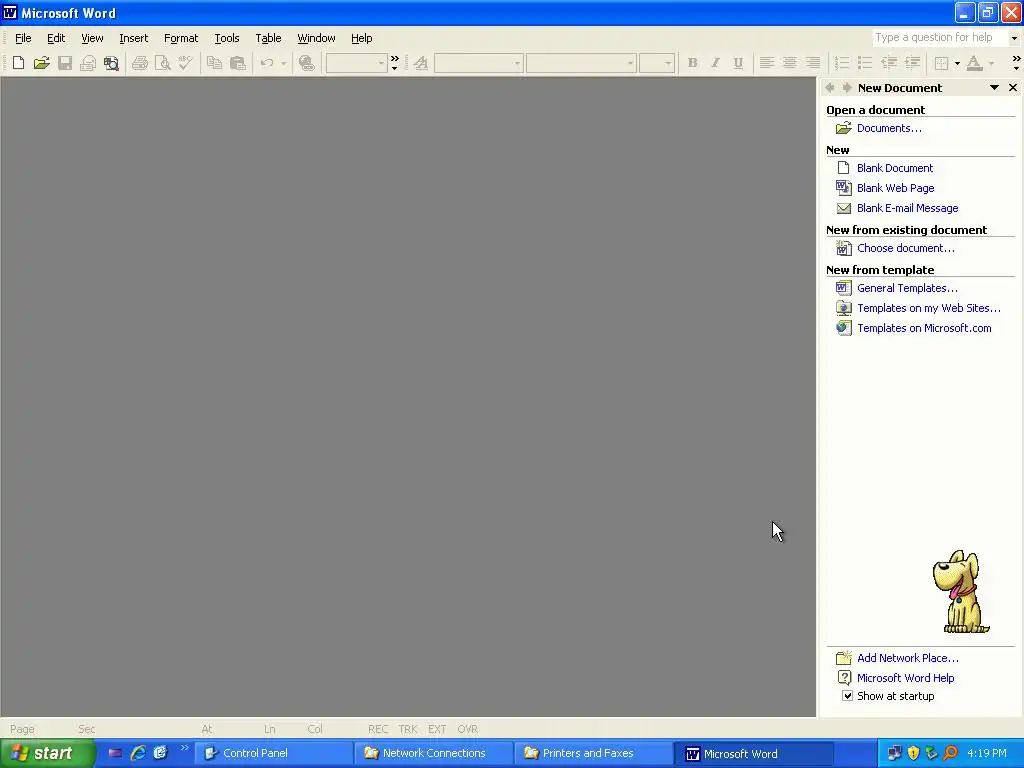Click the Blank Web Page link

tap(895, 188)
